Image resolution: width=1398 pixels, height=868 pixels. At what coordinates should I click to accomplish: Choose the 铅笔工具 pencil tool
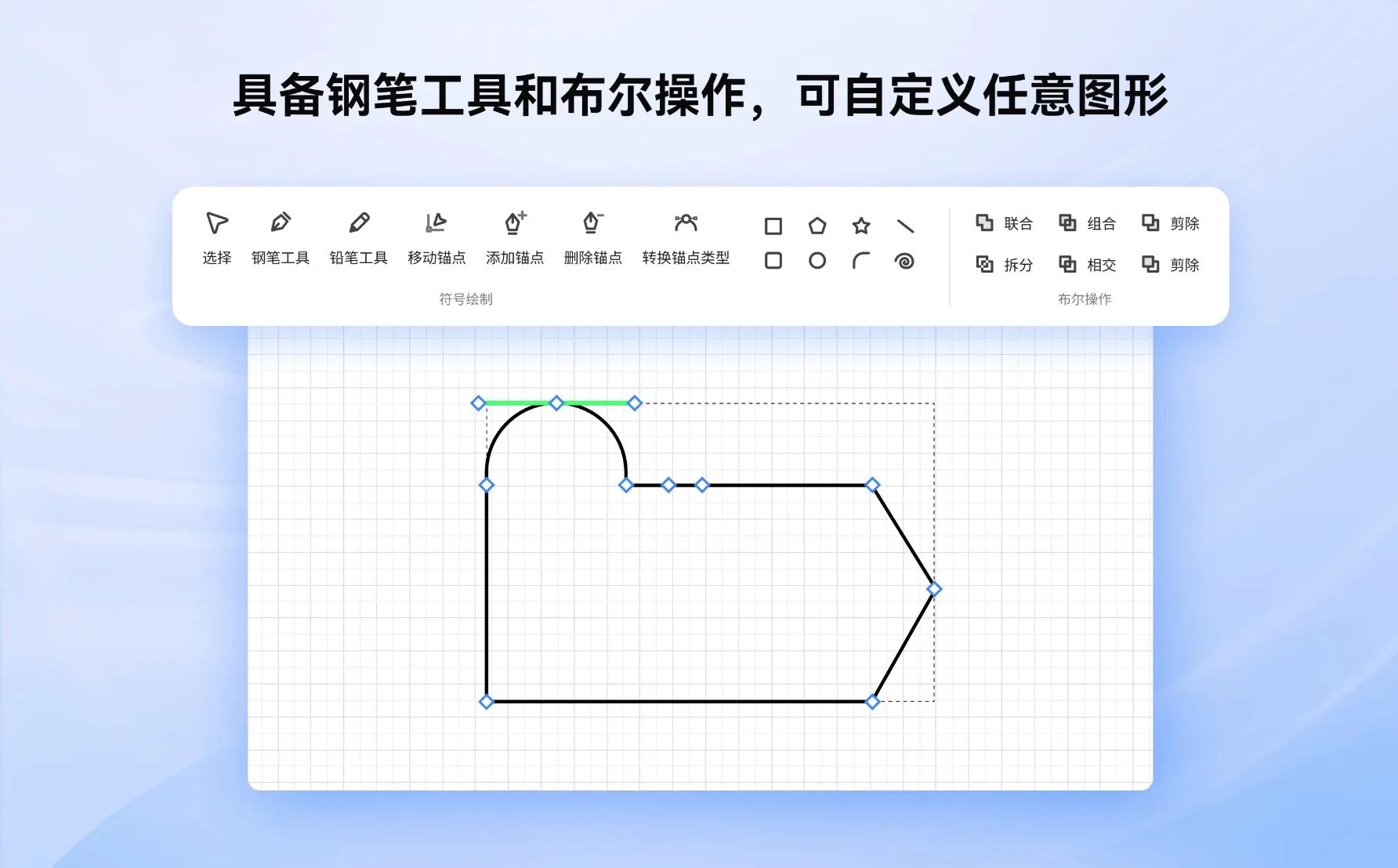(x=359, y=238)
